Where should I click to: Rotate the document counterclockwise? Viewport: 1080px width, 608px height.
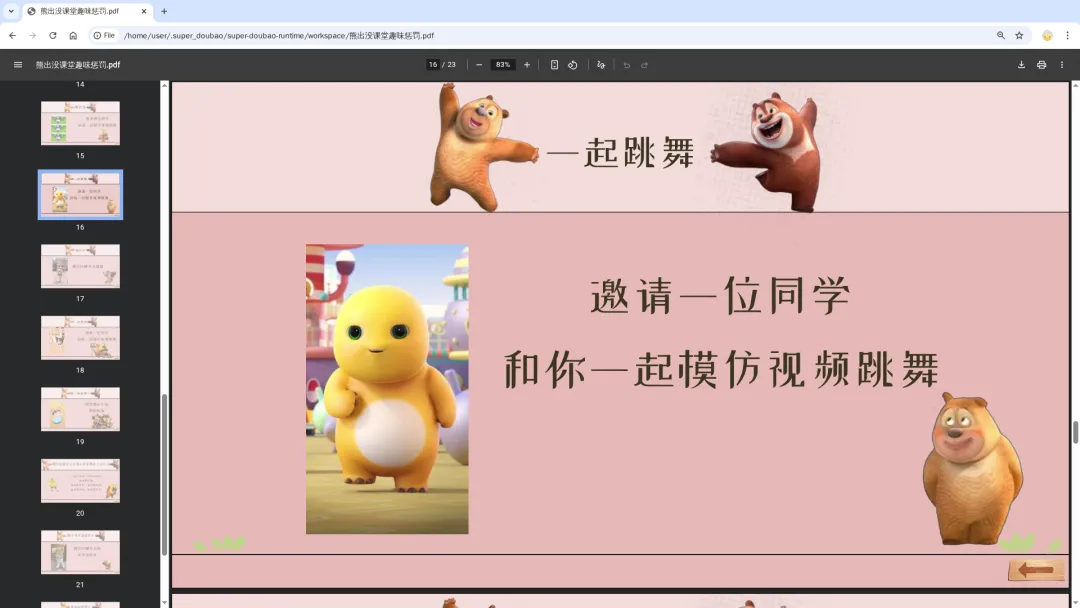572,65
